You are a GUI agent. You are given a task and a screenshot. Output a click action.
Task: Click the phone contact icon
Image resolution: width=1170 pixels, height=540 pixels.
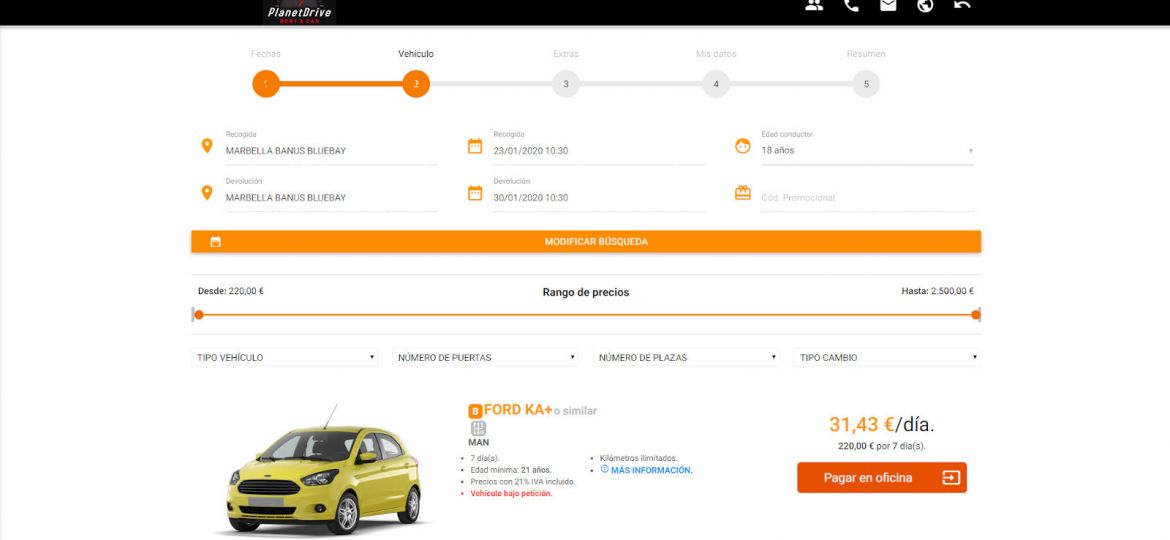pos(851,4)
